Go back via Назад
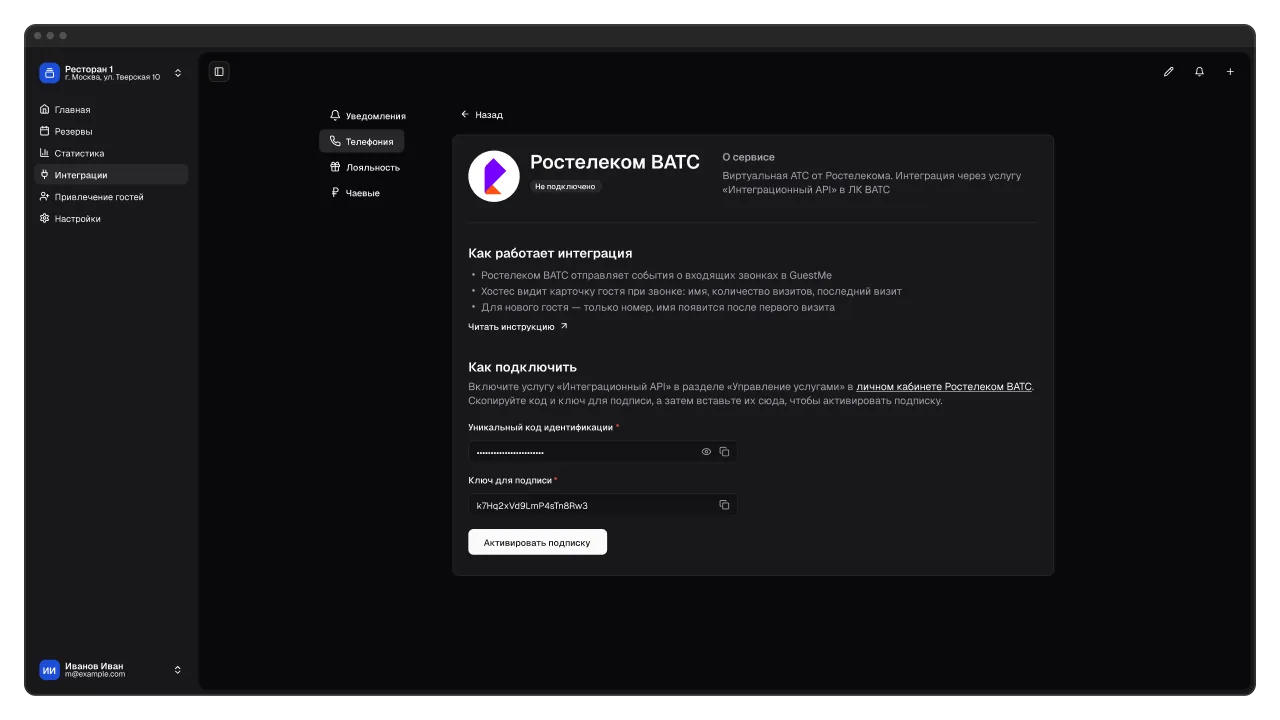 click(x=482, y=115)
